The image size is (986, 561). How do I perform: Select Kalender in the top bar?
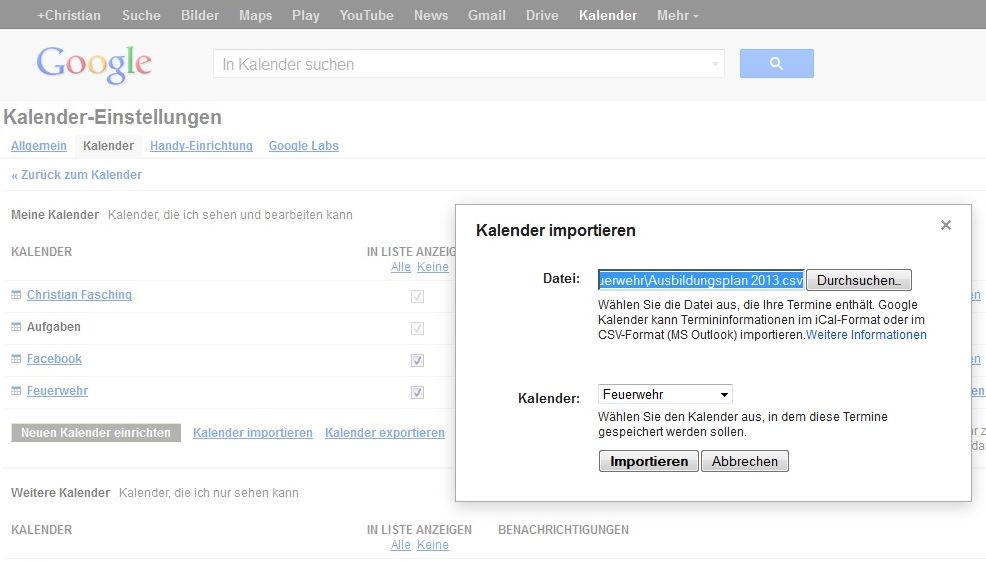tap(608, 15)
